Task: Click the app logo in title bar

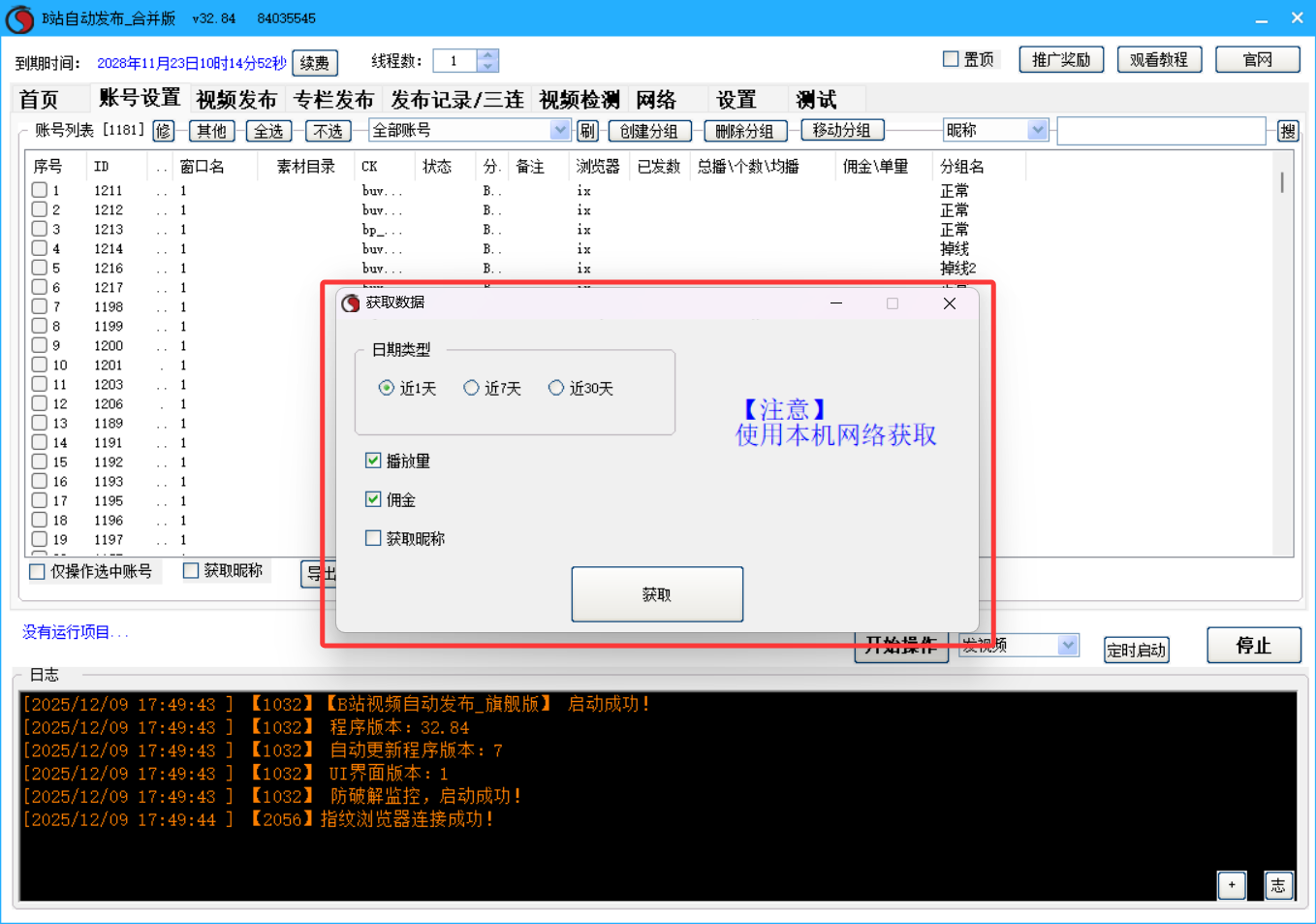Action: coord(19,18)
